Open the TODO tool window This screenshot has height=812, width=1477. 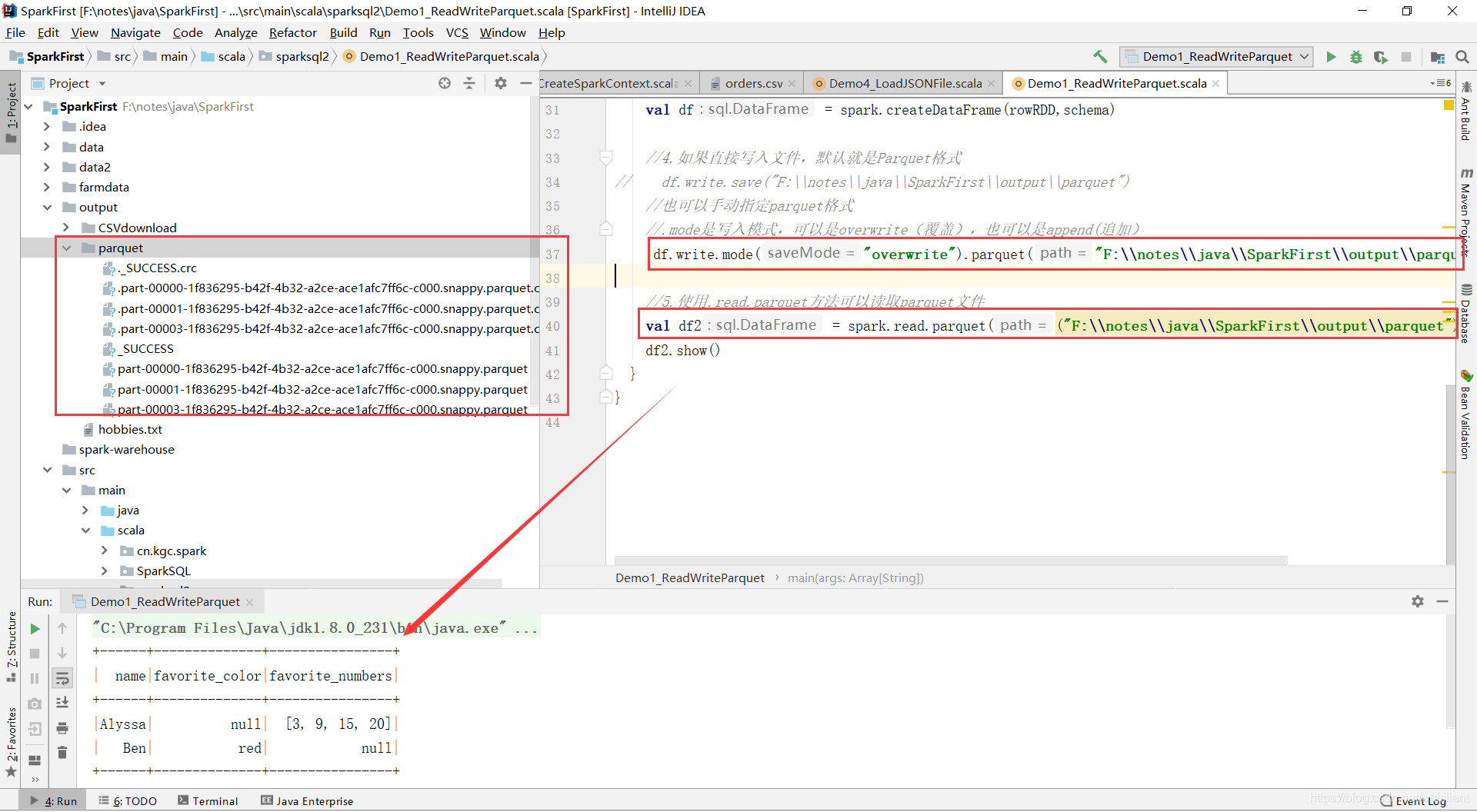(x=128, y=801)
